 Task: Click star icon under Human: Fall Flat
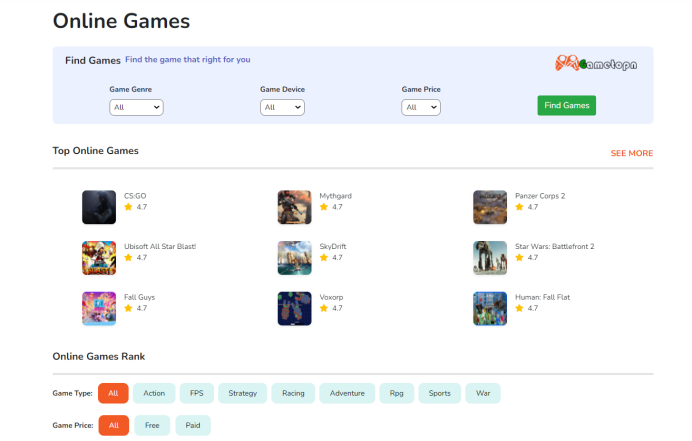[x=519, y=309]
